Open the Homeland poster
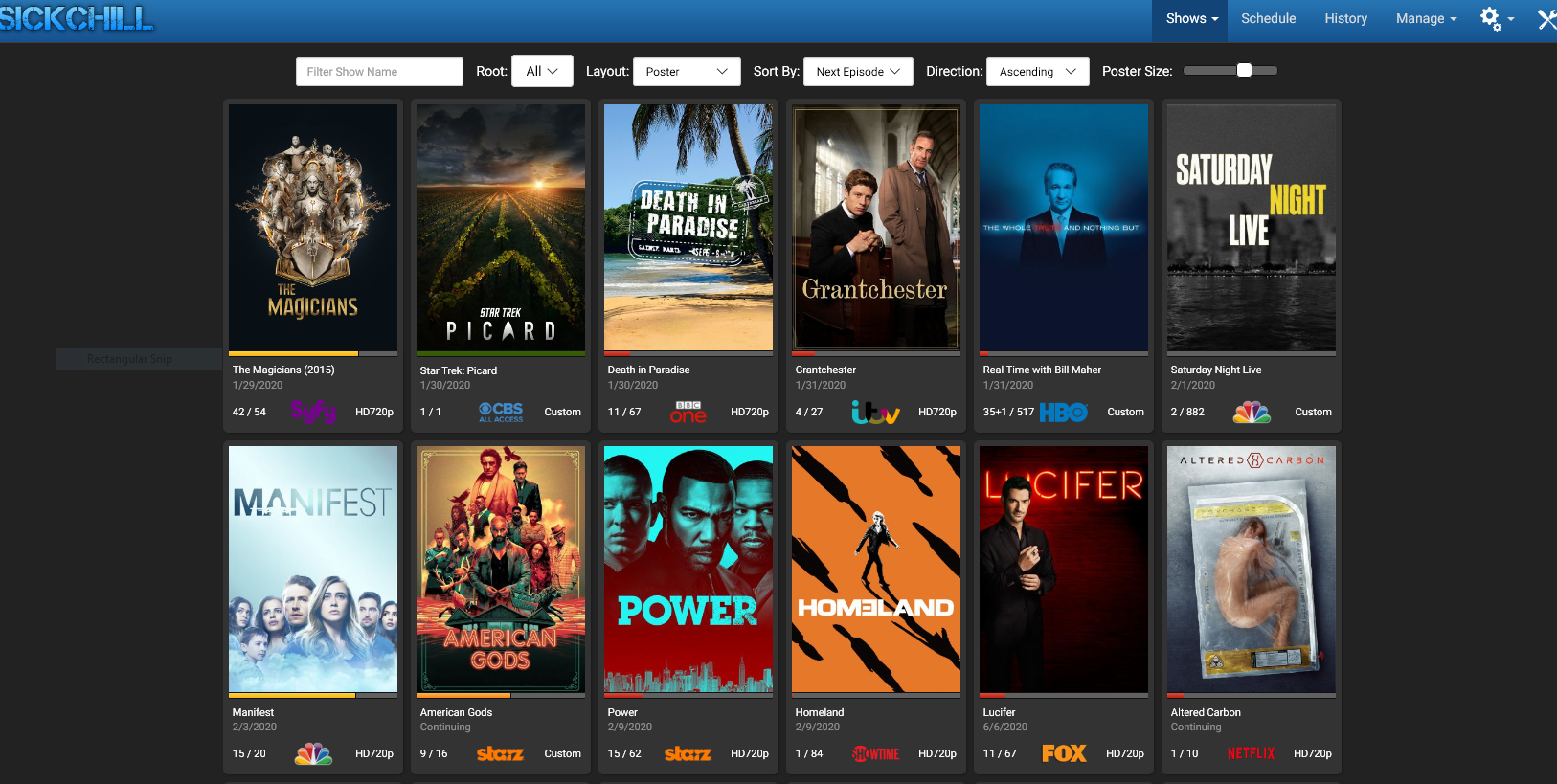The width and height of the screenshot is (1557, 784). (876, 570)
